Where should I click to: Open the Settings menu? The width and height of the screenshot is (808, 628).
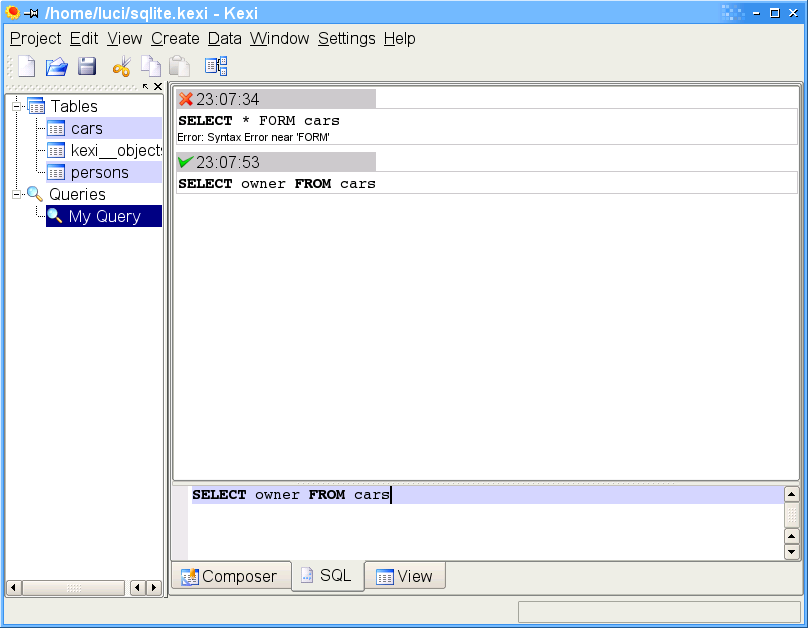tap(346, 38)
